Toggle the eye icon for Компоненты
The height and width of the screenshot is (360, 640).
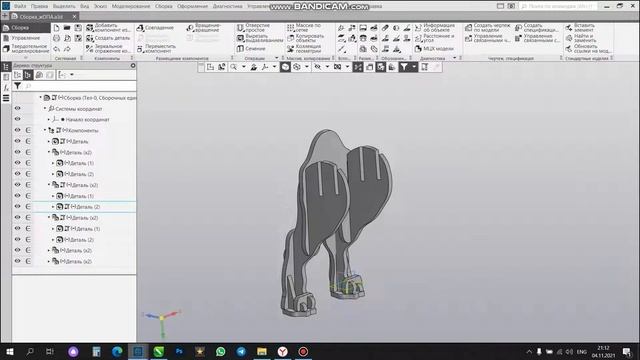pyautogui.click(x=18, y=130)
